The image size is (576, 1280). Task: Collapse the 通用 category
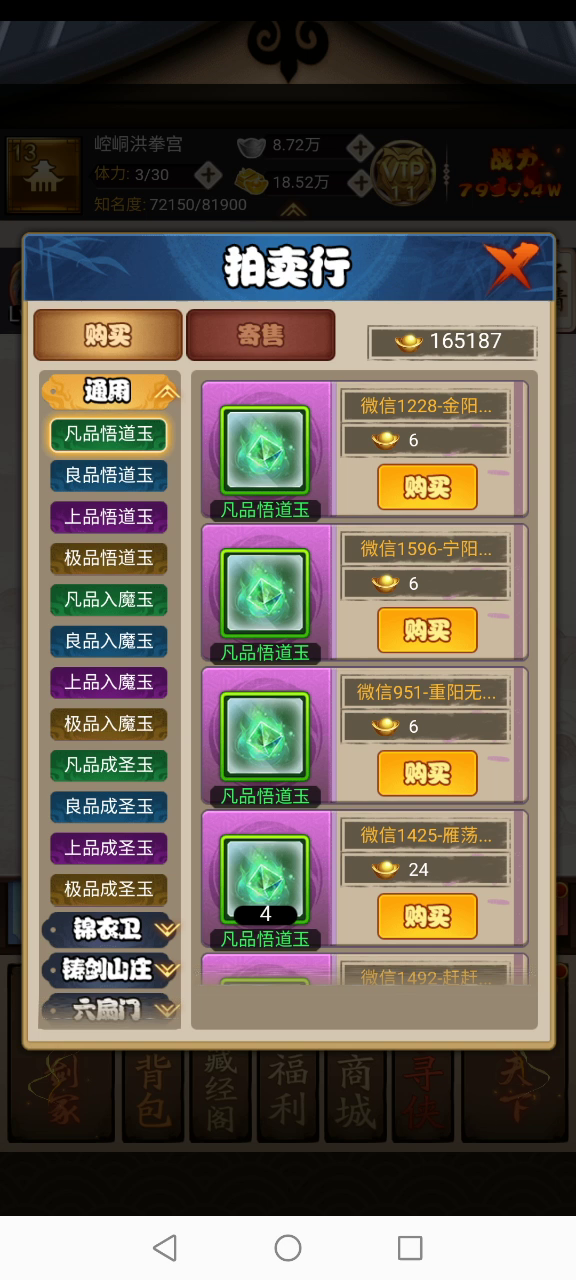tap(110, 391)
